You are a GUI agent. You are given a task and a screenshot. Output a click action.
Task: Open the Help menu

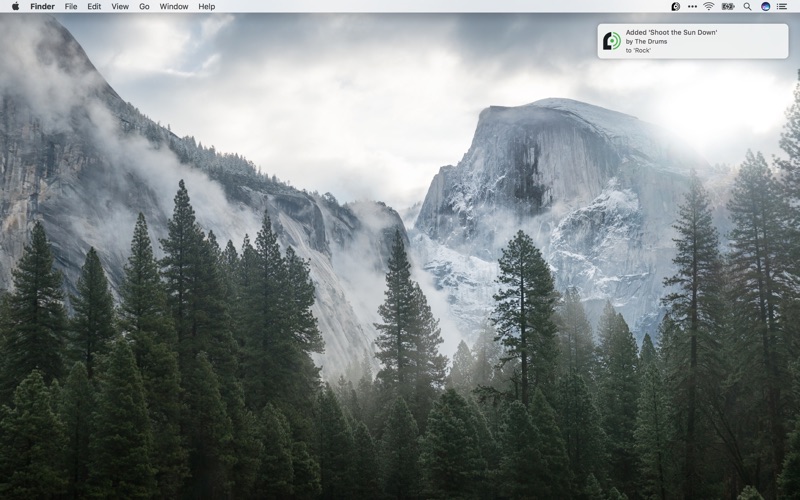pos(207,7)
